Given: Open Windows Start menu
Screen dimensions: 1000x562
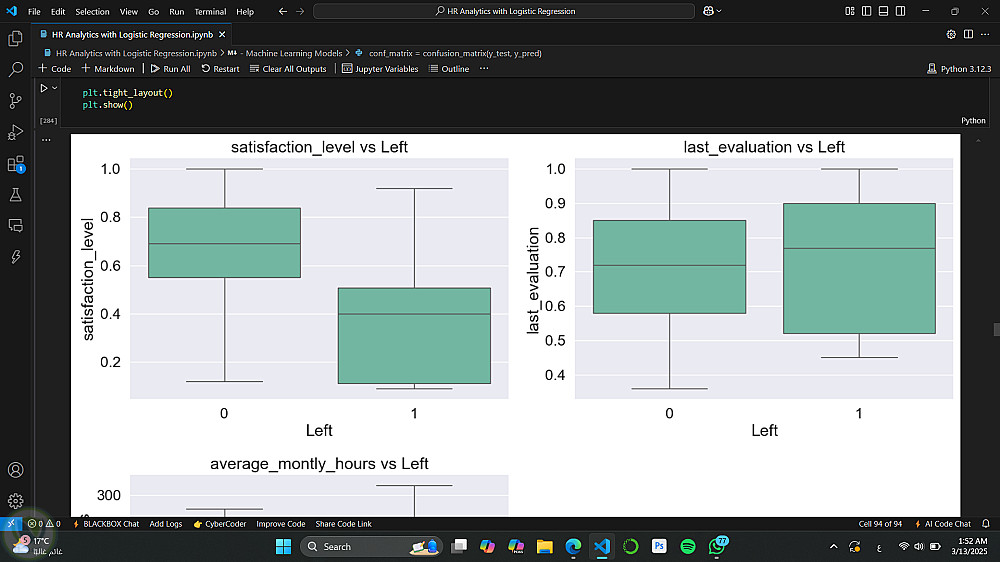Looking at the screenshot, I should tap(283, 547).
